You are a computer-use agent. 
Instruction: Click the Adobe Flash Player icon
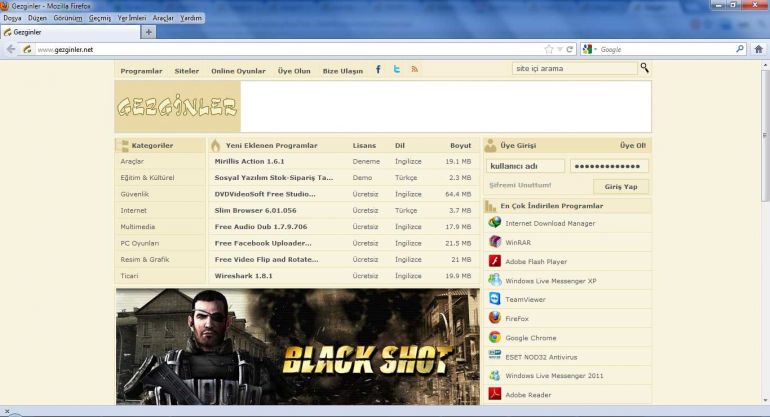pos(495,261)
